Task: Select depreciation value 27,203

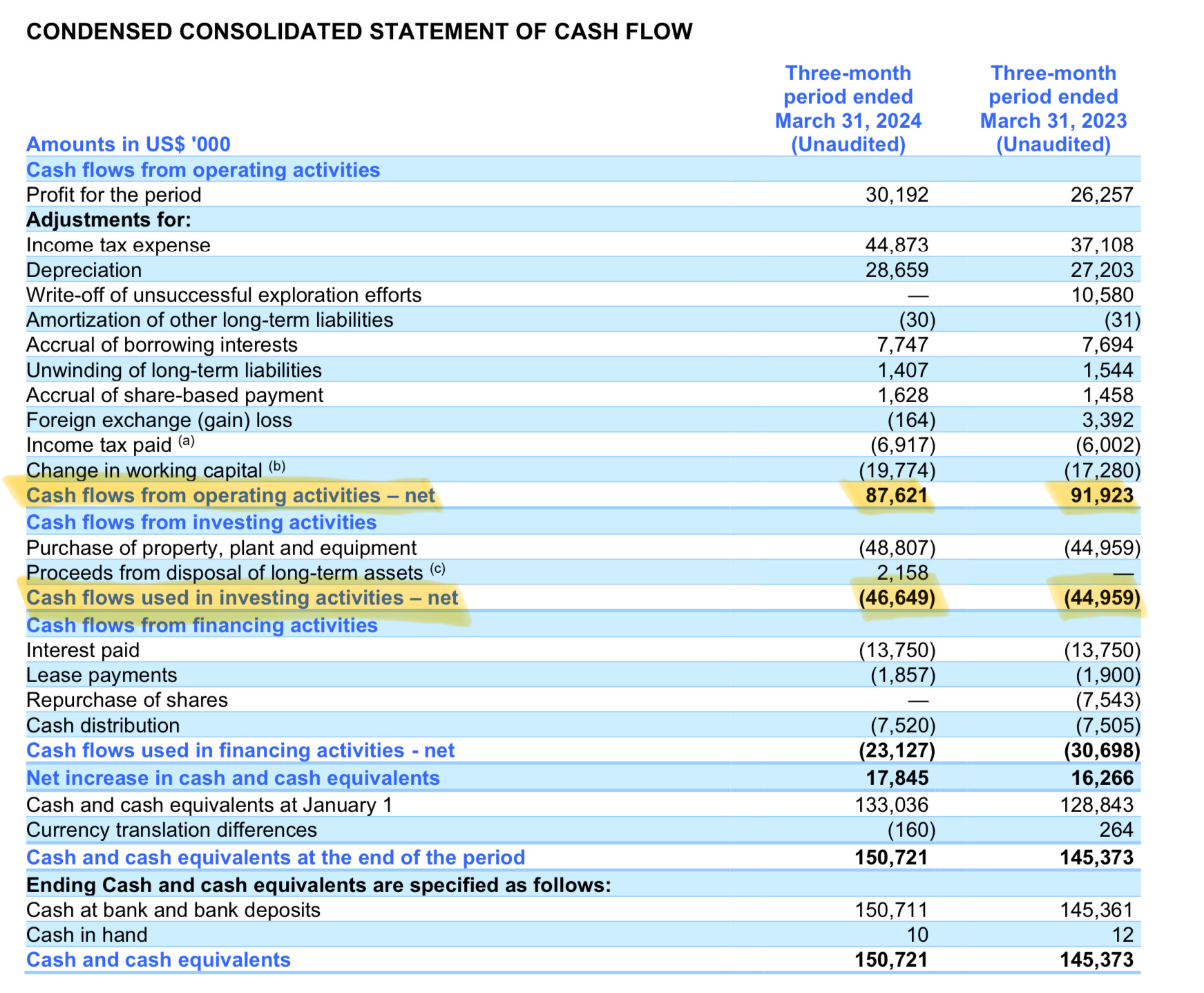Action: 1102,270
